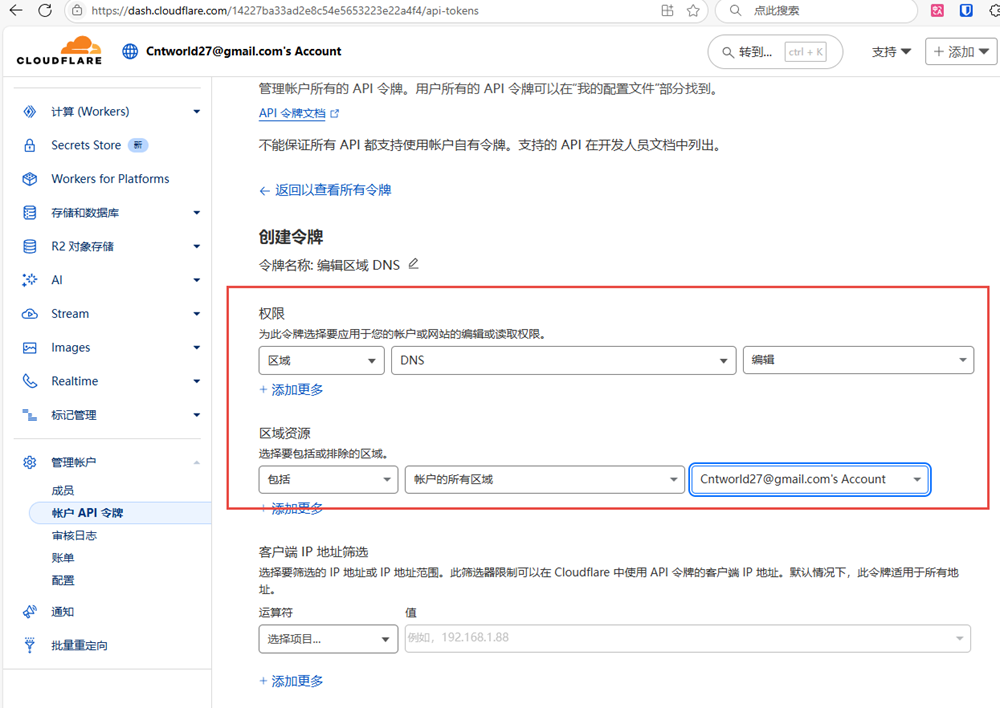Image resolution: width=1000 pixels, height=708 pixels.
Task: Click the Workers for Platforms cube icon
Action: pos(29,179)
